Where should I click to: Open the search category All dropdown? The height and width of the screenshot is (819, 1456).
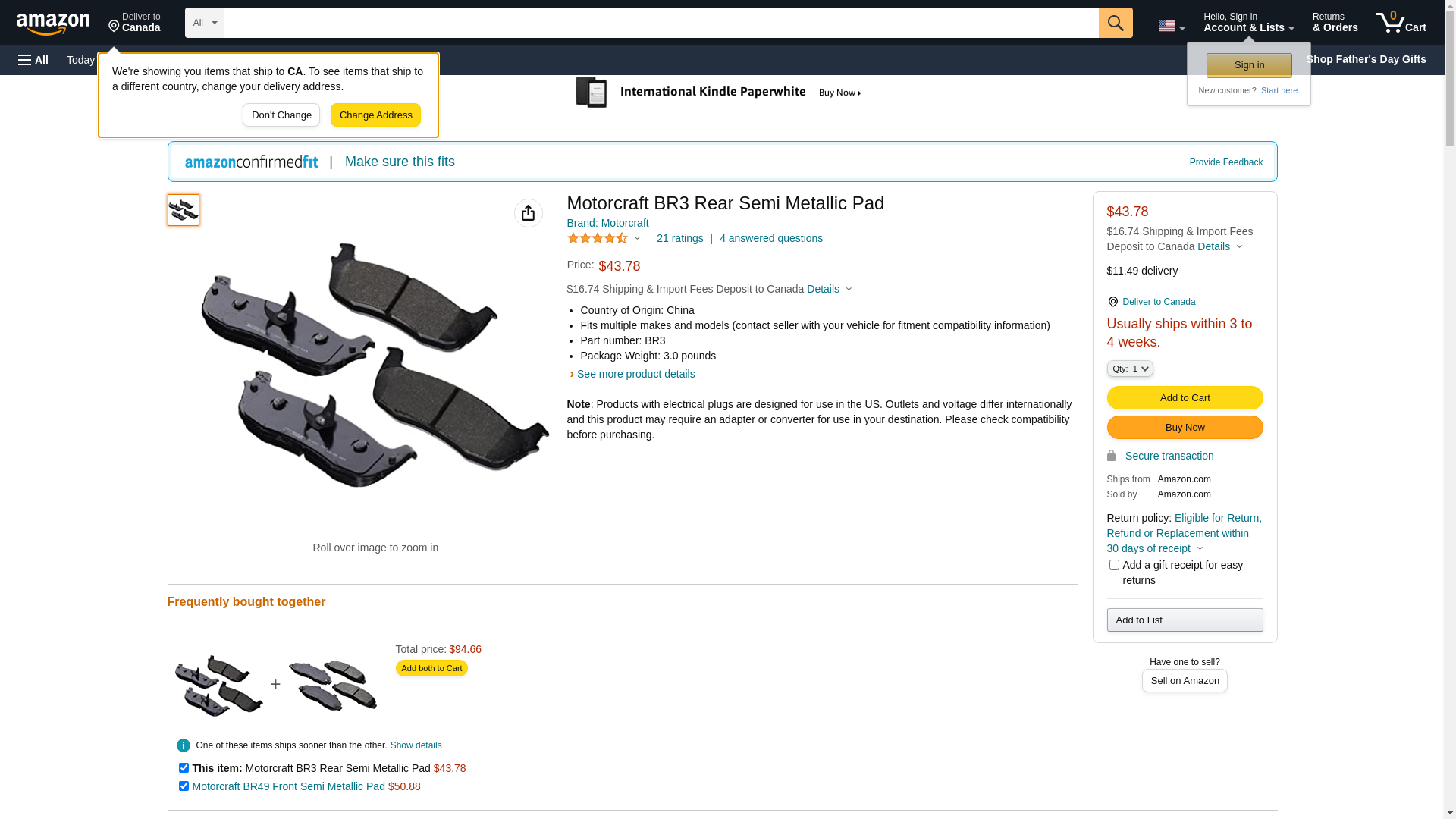pos(204,23)
